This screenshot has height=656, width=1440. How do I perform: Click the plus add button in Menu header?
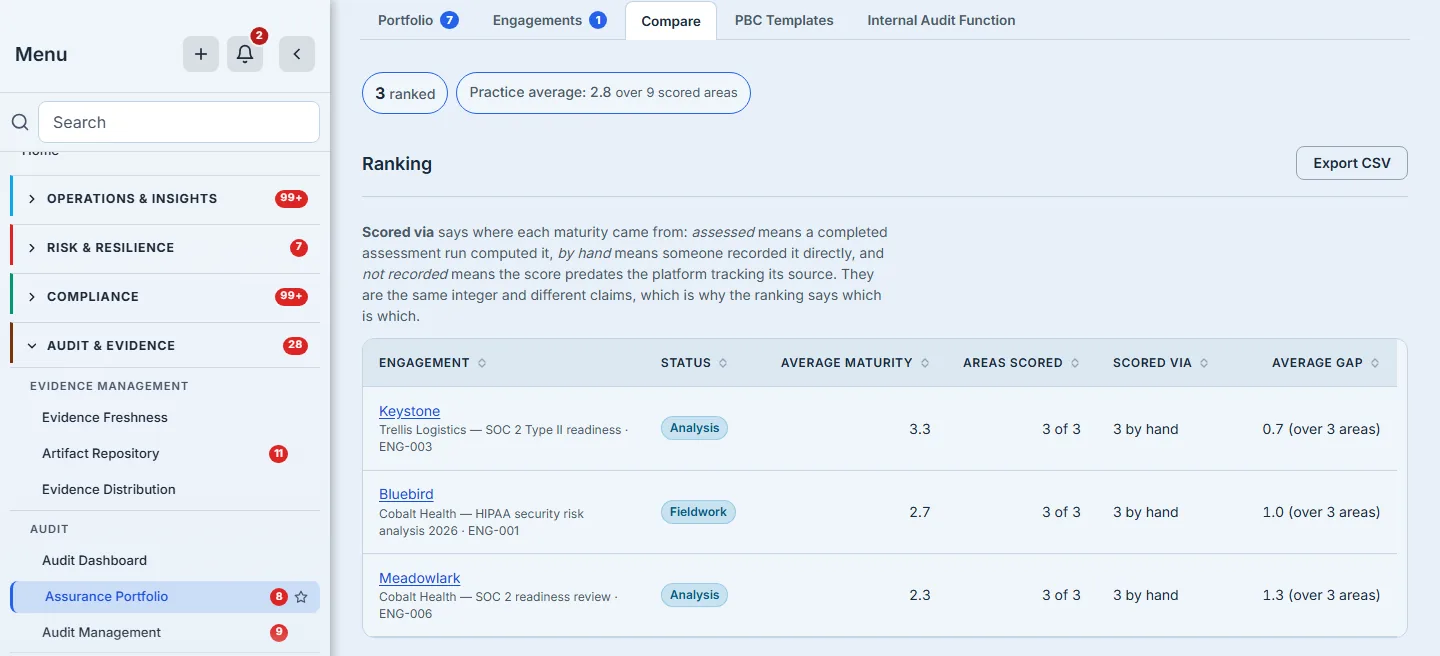(201, 54)
